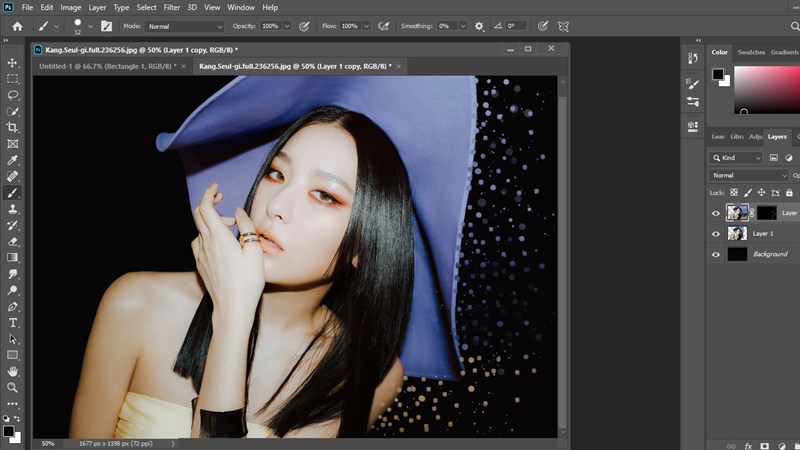Open the Mode dropdown set to Normal

tap(185, 27)
